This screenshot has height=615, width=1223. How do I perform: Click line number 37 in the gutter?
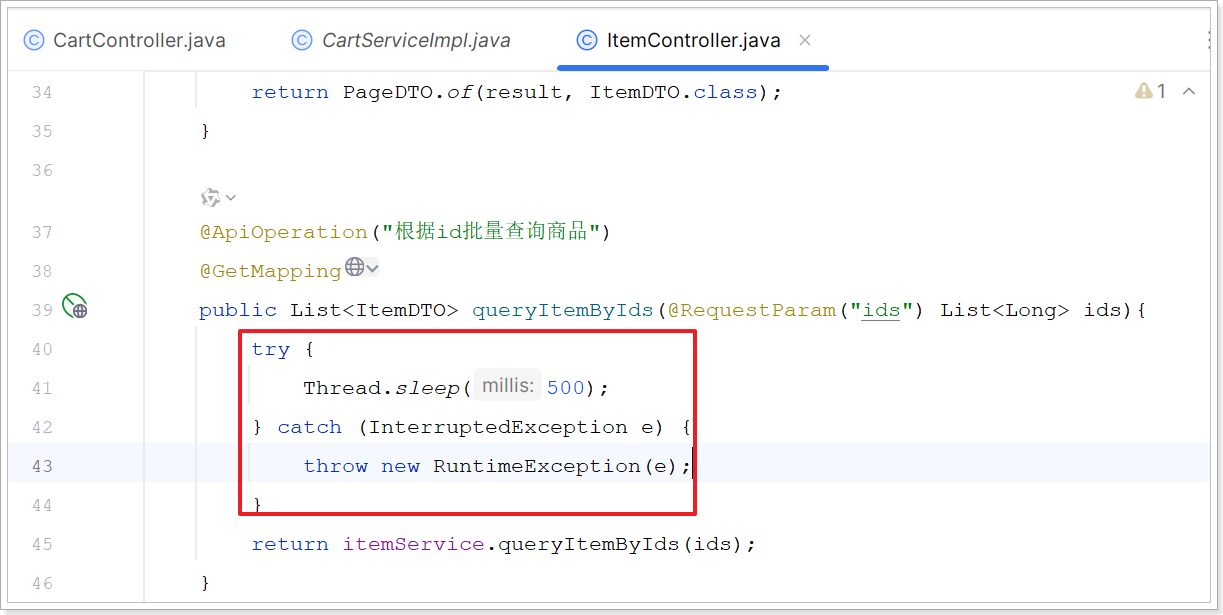click(x=41, y=232)
